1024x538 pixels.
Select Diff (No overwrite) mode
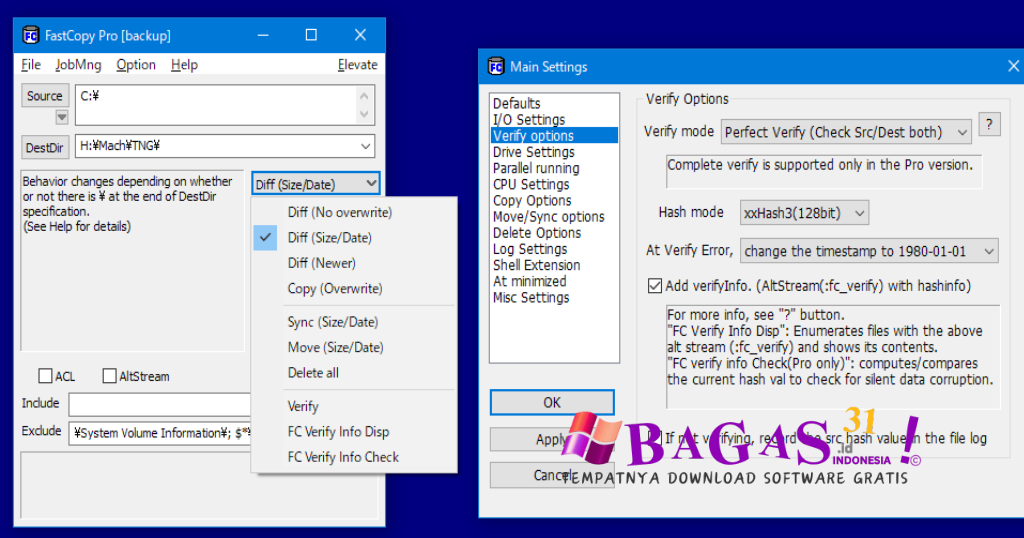(x=340, y=212)
